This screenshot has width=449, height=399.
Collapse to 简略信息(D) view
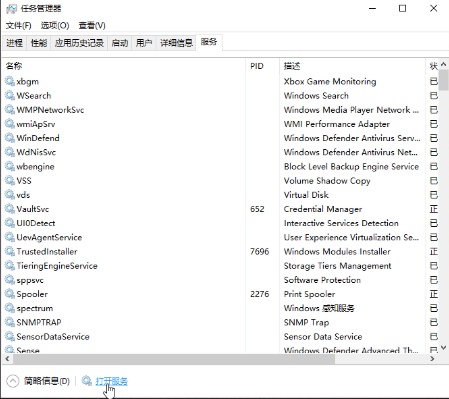coord(38,381)
